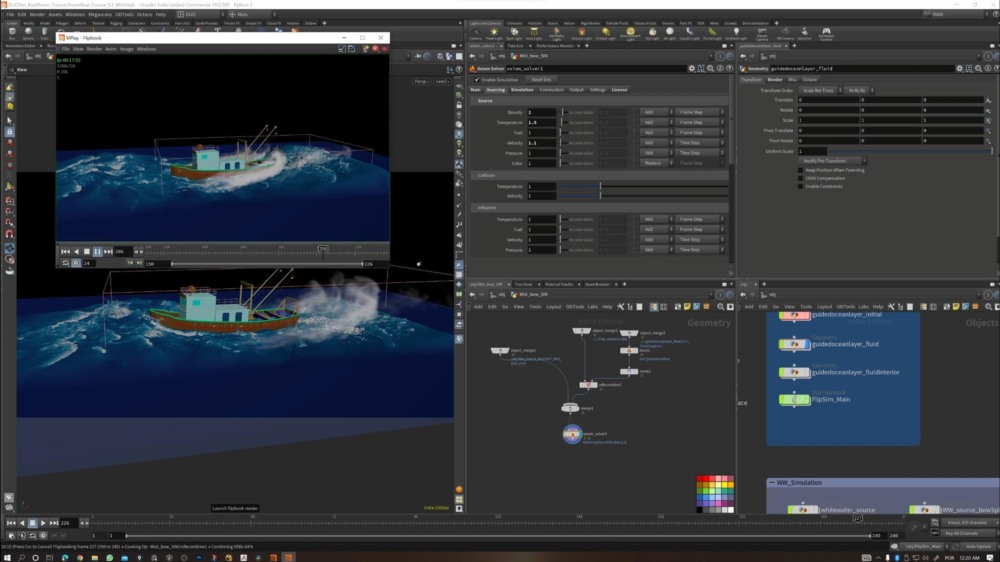Click the FlipSim_Main DOP Network node

(x=795, y=399)
